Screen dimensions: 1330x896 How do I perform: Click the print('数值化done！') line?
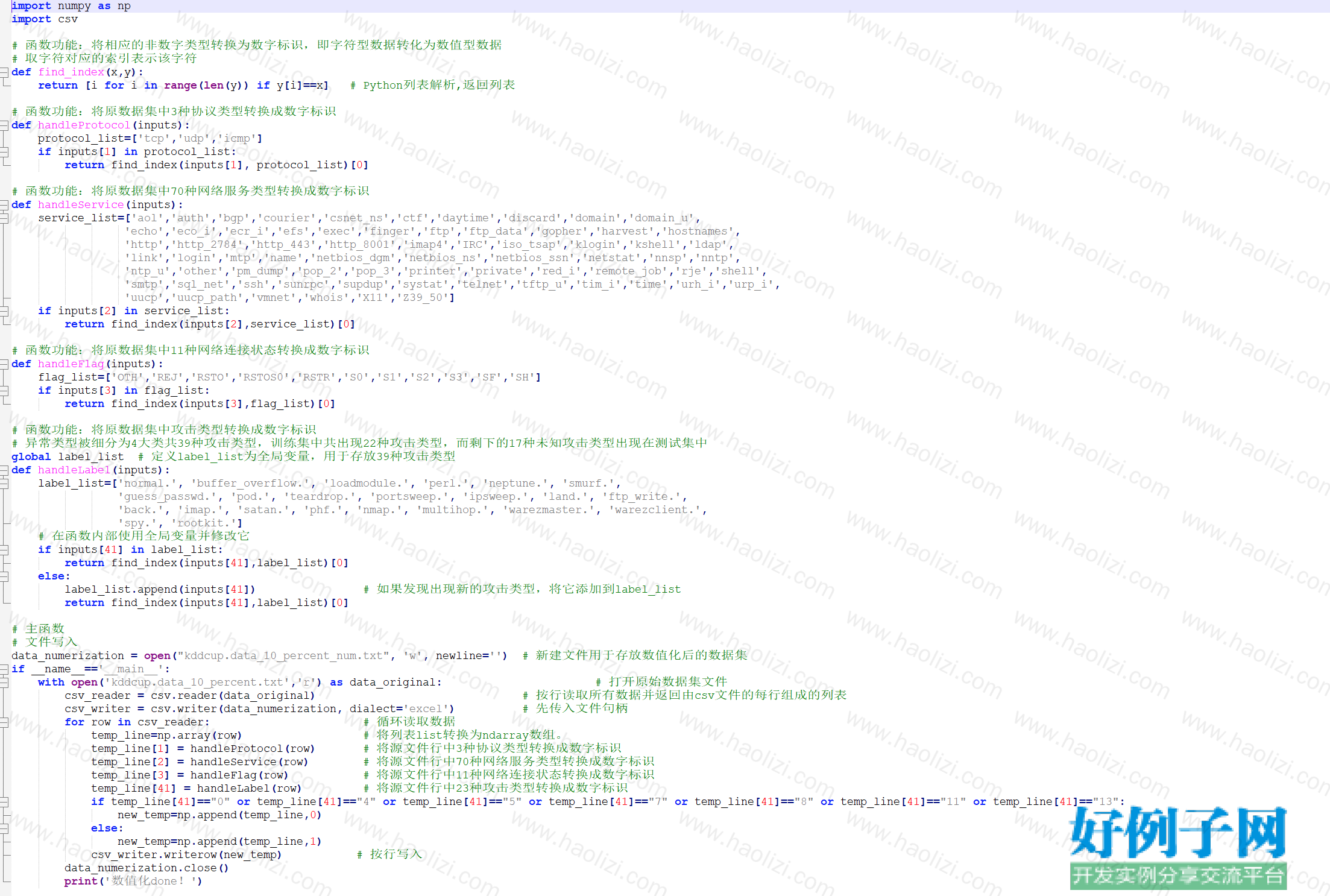(x=133, y=882)
